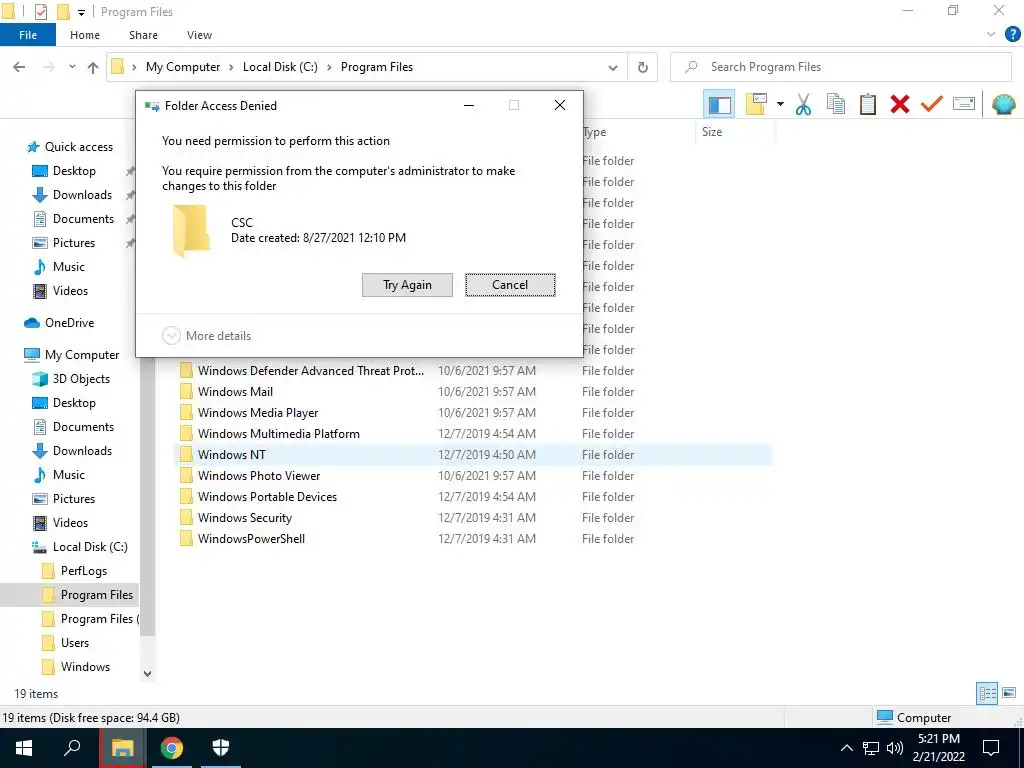Click the Try Again button

408,285
